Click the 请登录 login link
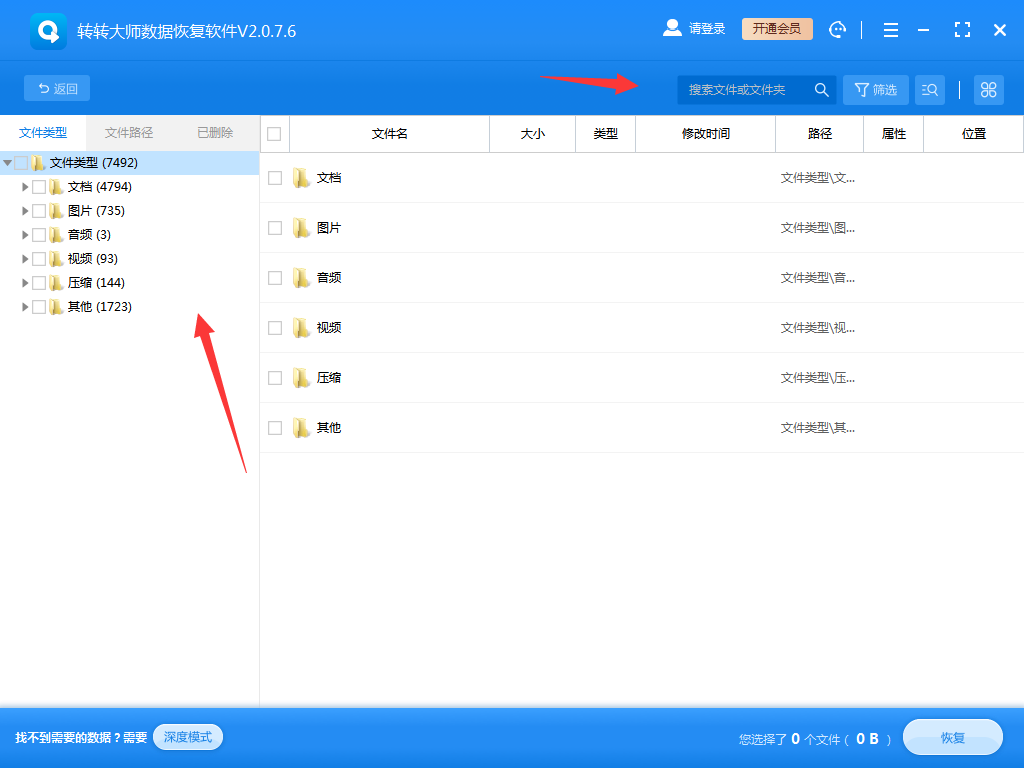 [705, 28]
